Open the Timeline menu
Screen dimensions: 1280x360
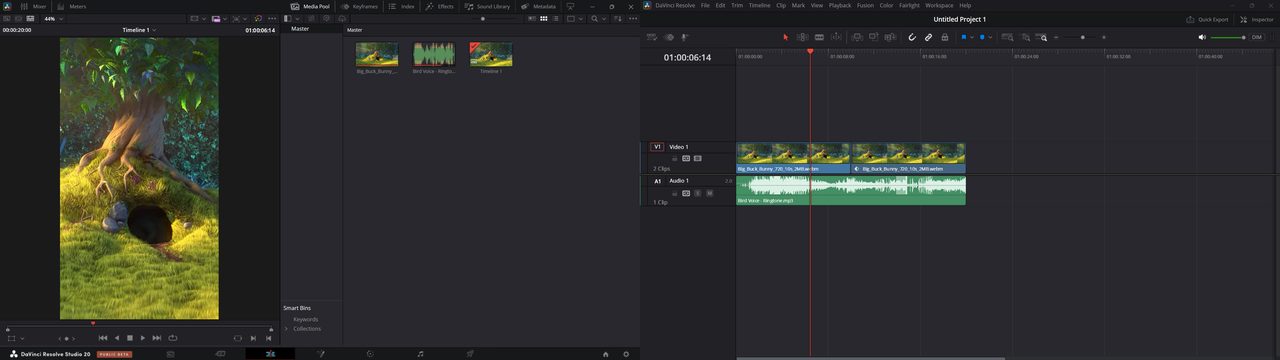(760, 6)
